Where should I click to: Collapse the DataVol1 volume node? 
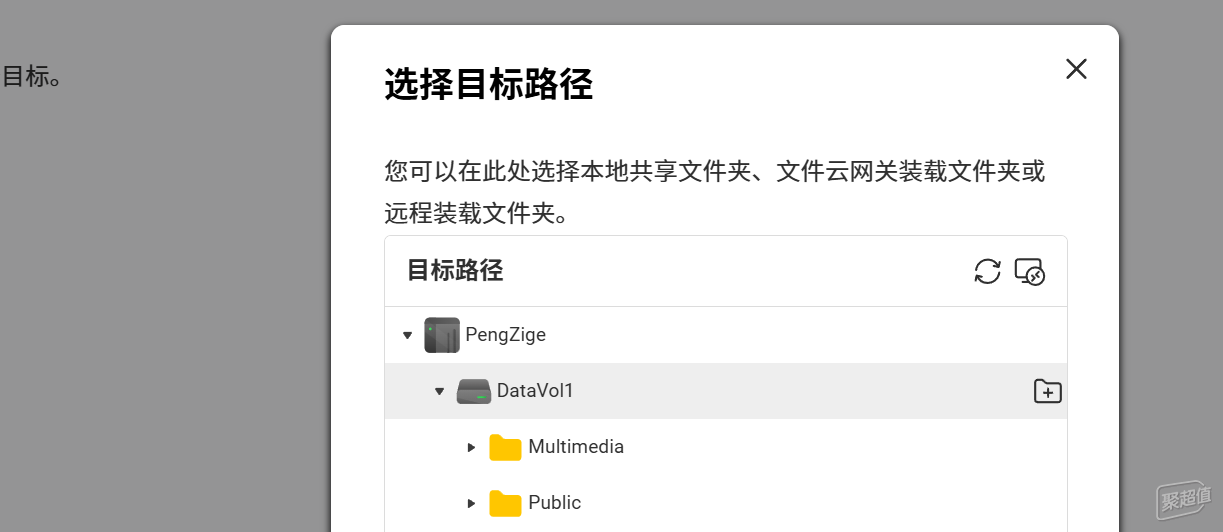point(439,391)
